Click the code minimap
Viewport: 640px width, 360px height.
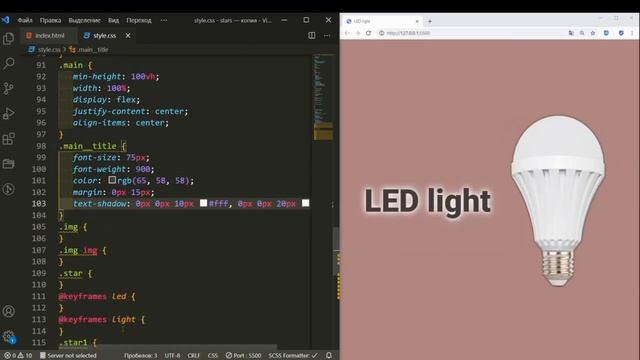pos(323,98)
